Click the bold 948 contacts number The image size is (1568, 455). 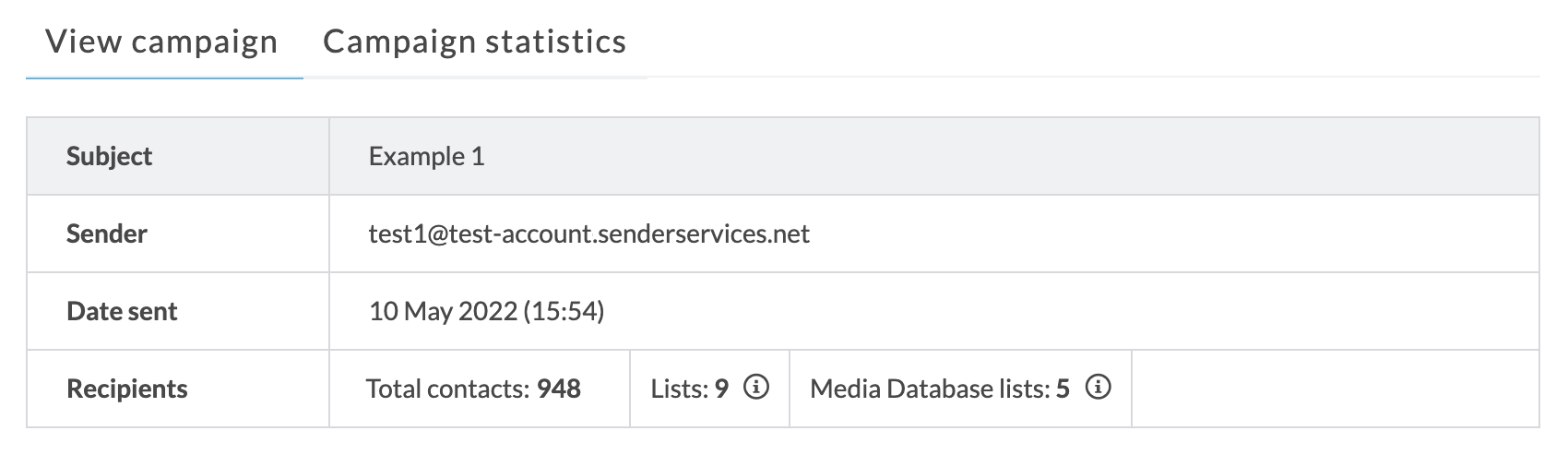pos(559,389)
